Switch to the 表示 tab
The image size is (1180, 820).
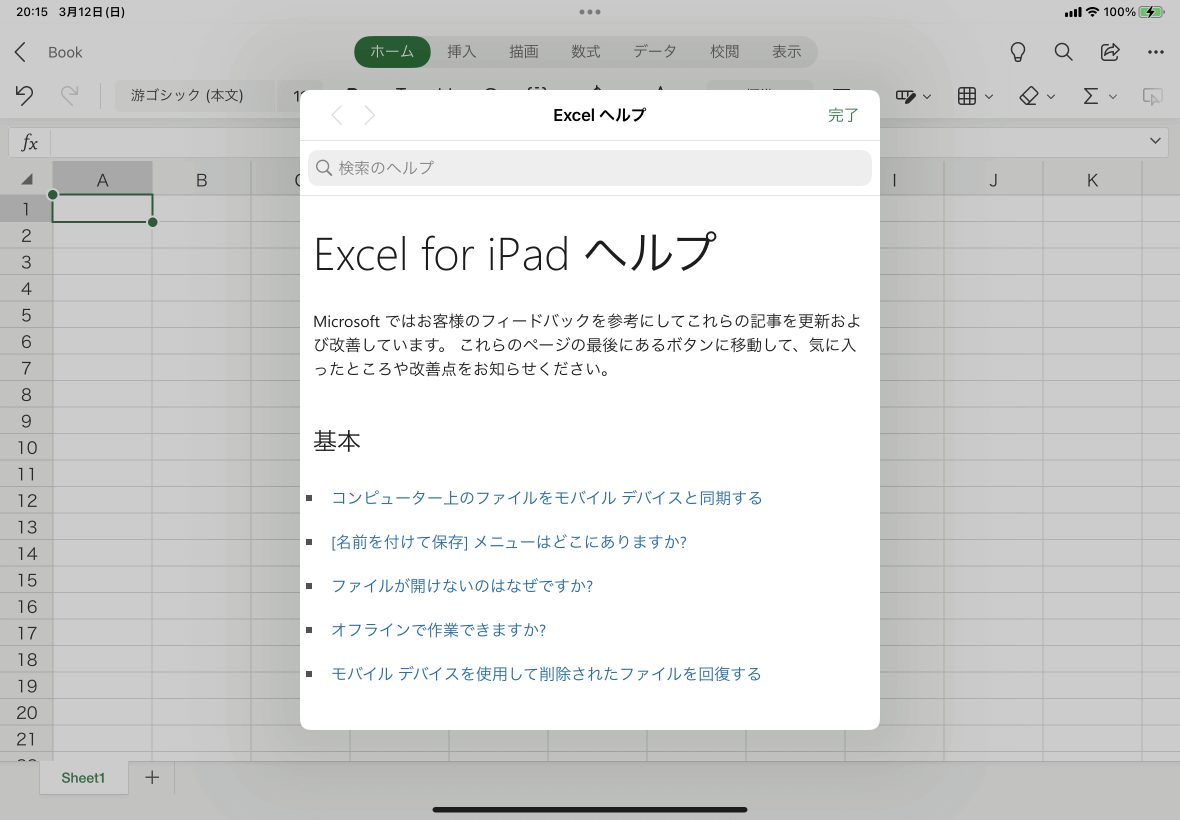point(786,52)
